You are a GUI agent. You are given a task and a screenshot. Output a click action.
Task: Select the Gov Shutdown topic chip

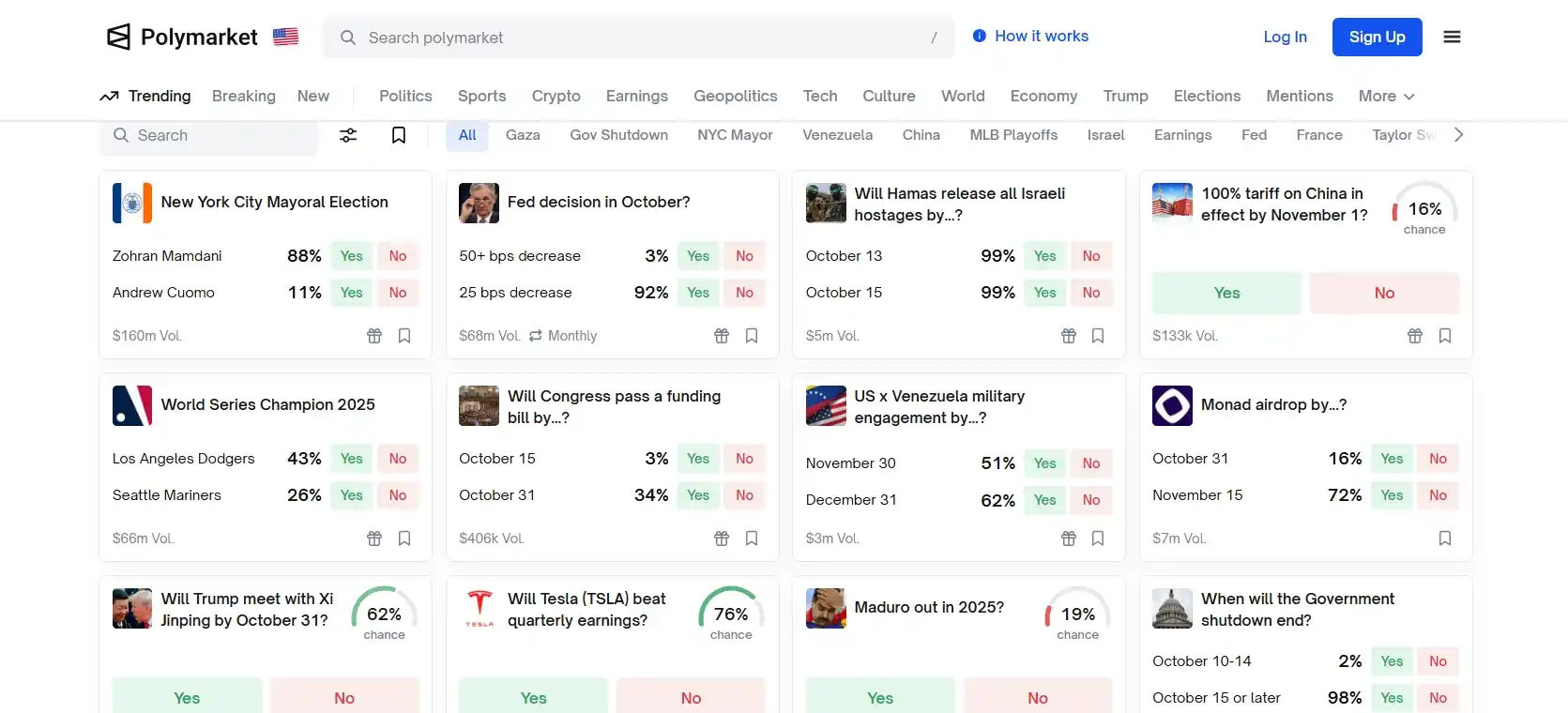click(x=618, y=135)
